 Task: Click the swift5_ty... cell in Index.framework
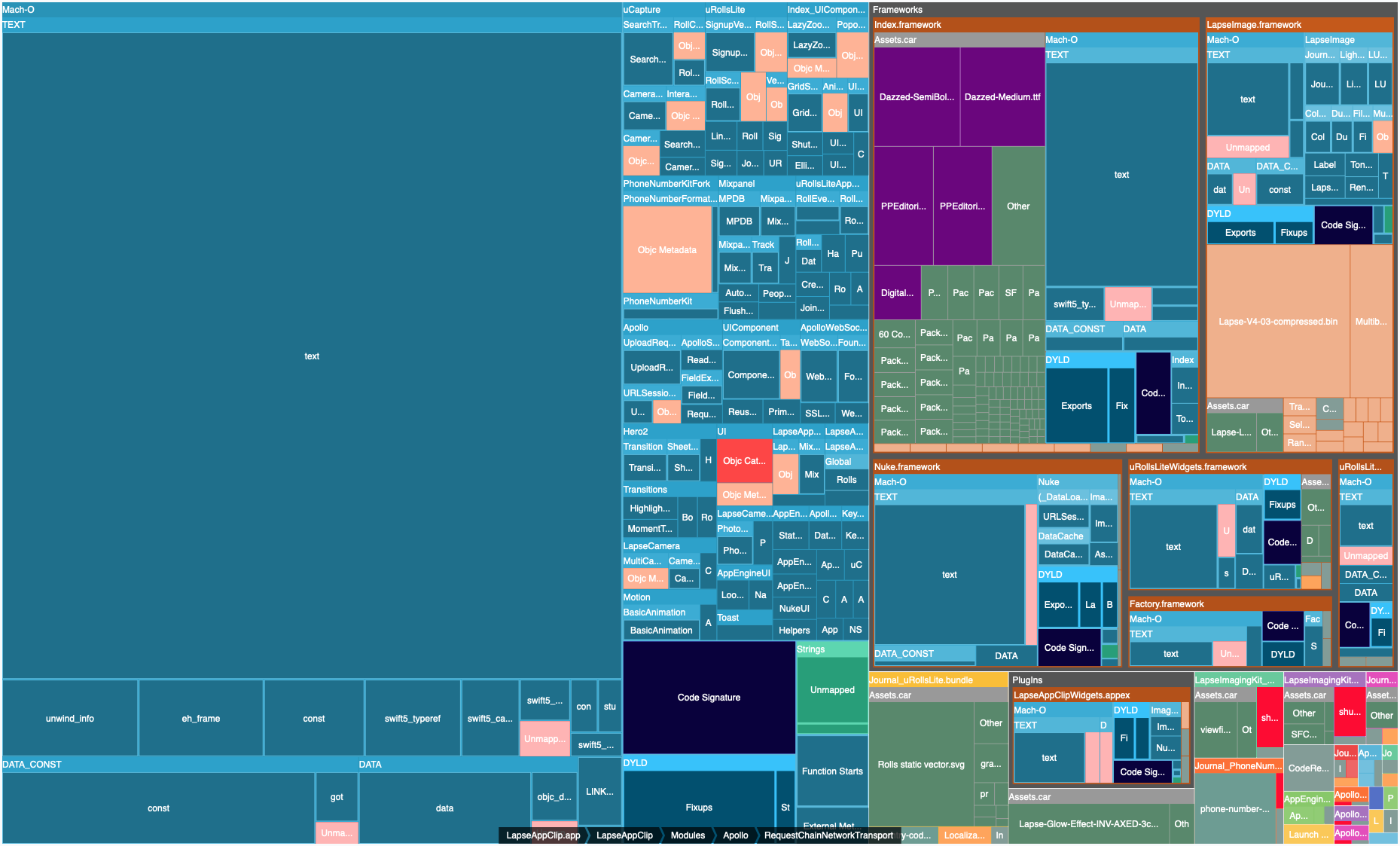tap(1074, 304)
